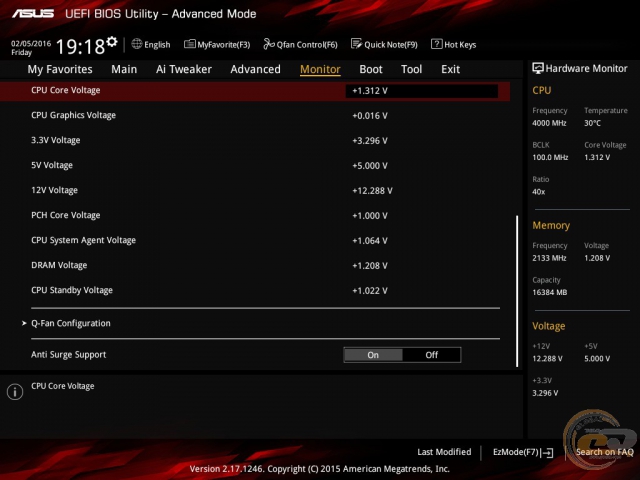Click the +0.016 V graphics voltage value
This screenshot has height=480, width=640.
[x=370, y=116]
